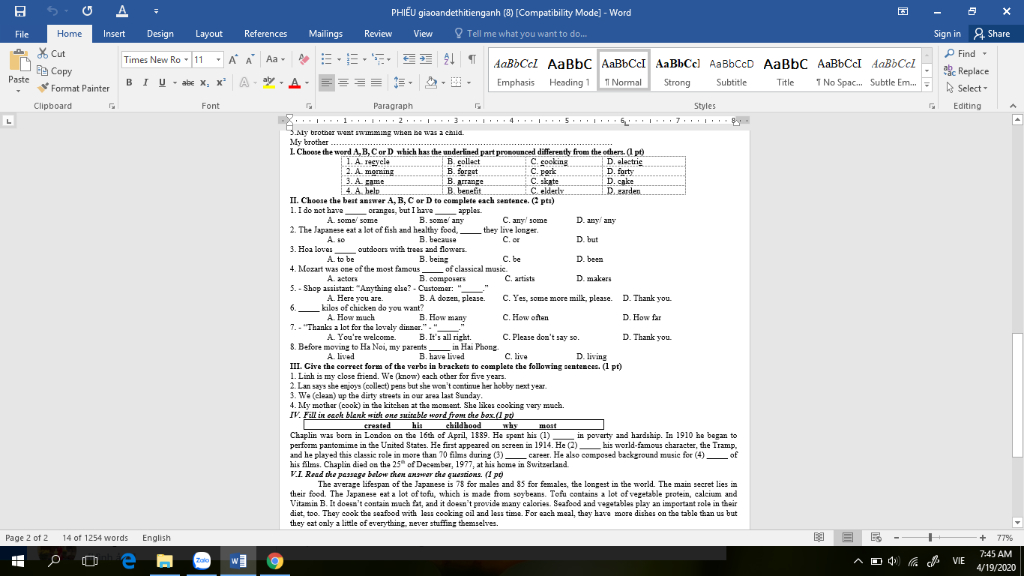Image resolution: width=1024 pixels, height=576 pixels.
Task: Switch to Print Layout view in status bar
Action: coord(848,537)
